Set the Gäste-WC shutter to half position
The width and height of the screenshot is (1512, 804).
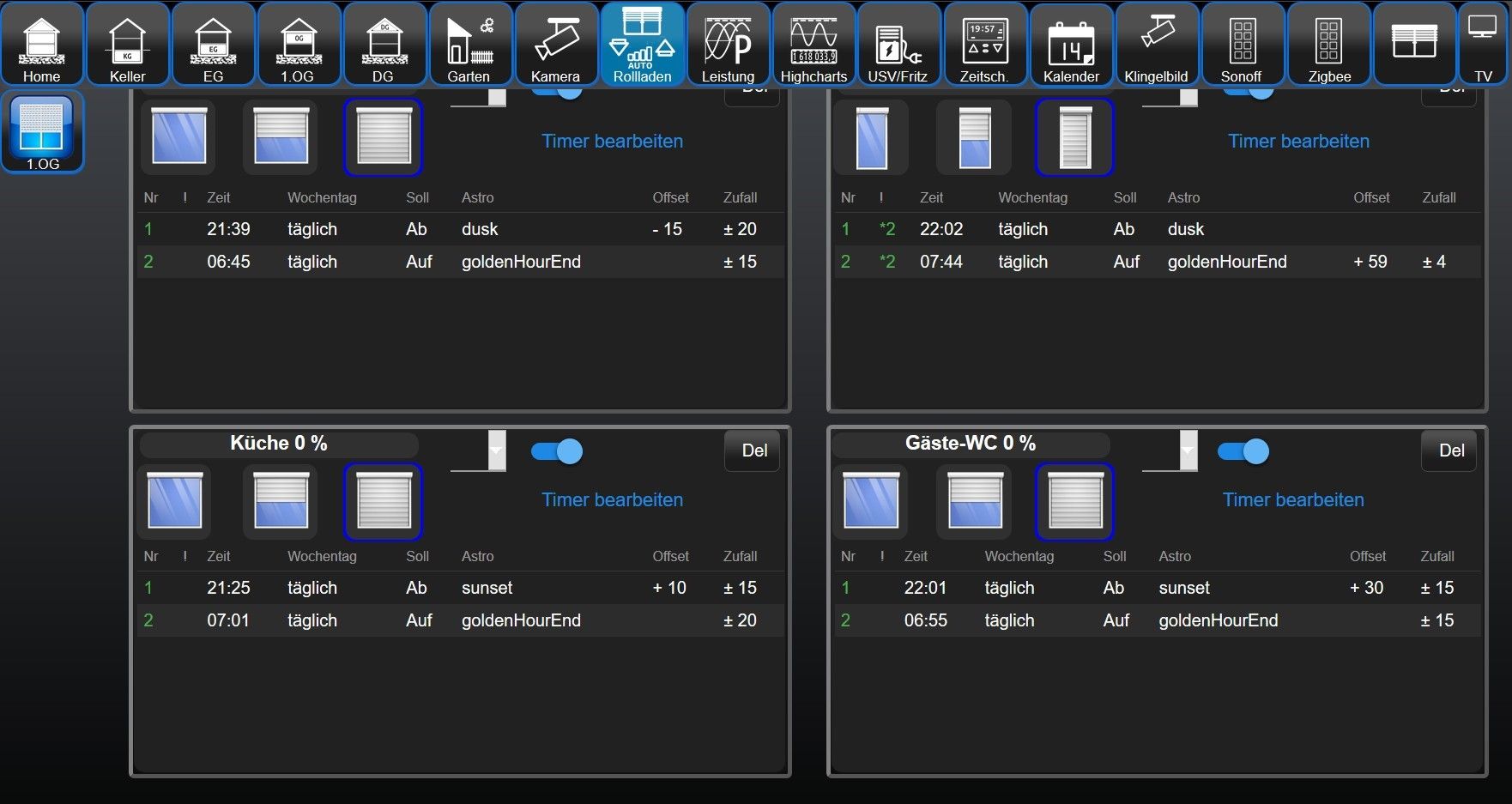click(x=974, y=501)
